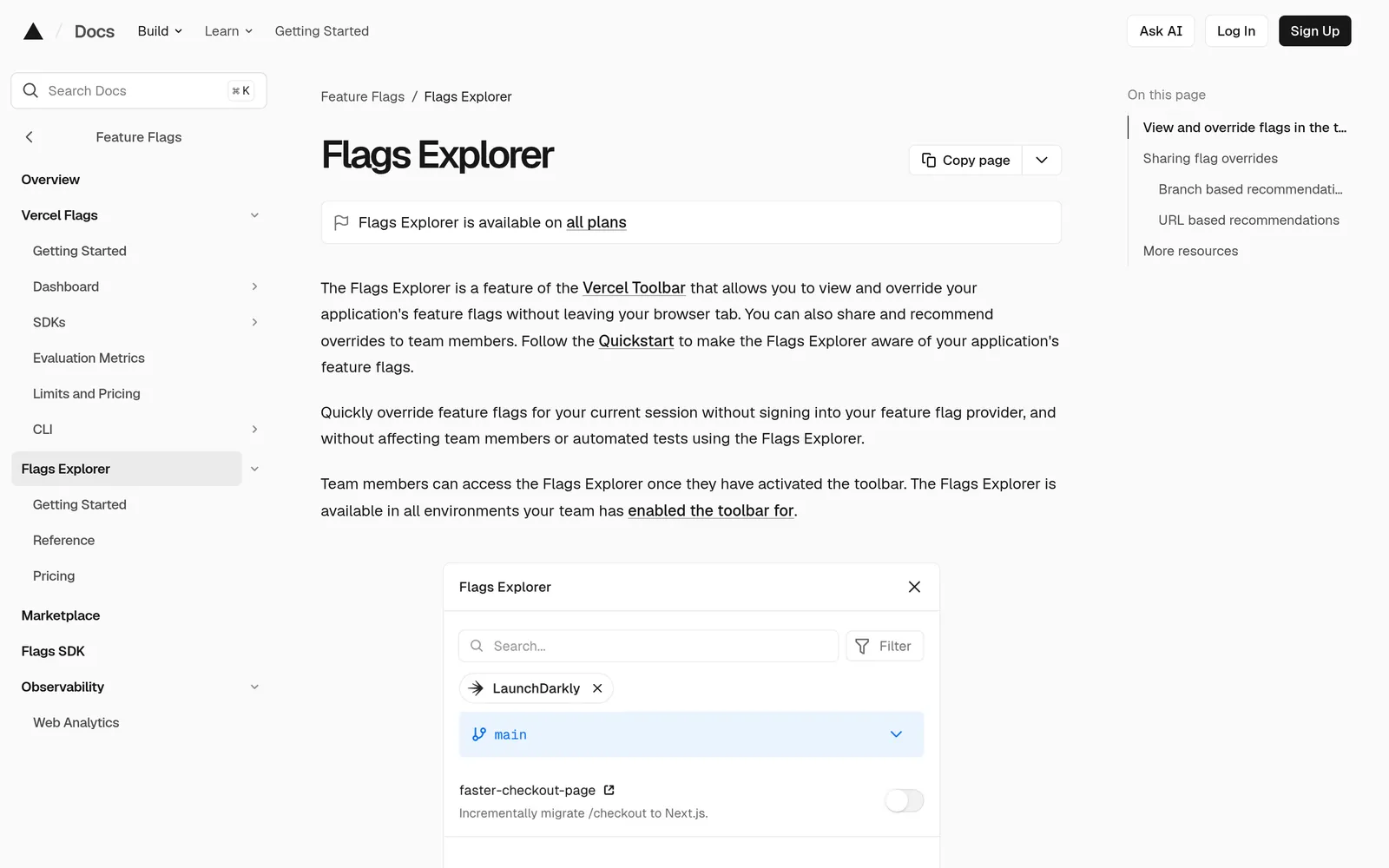
Task: Select Evaluation Metrics in the sidebar
Action: [89, 358]
